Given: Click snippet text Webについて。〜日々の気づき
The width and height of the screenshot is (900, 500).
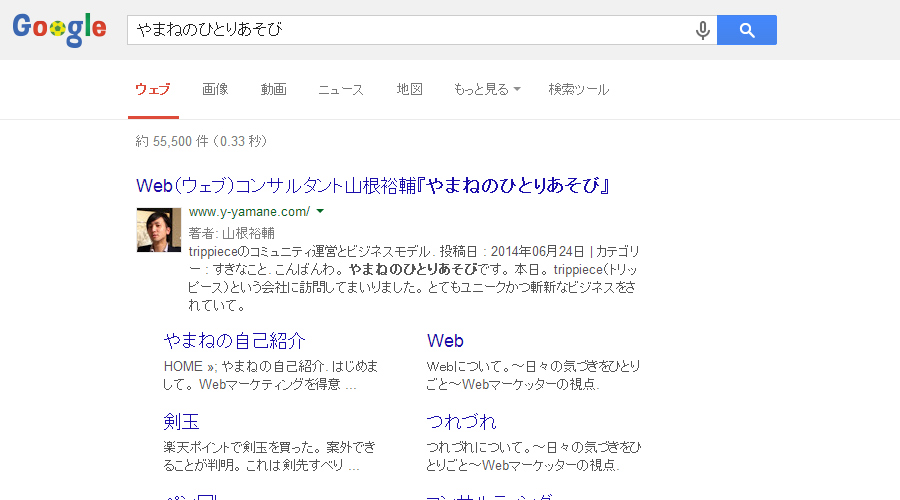Looking at the screenshot, I should tap(533, 375).
